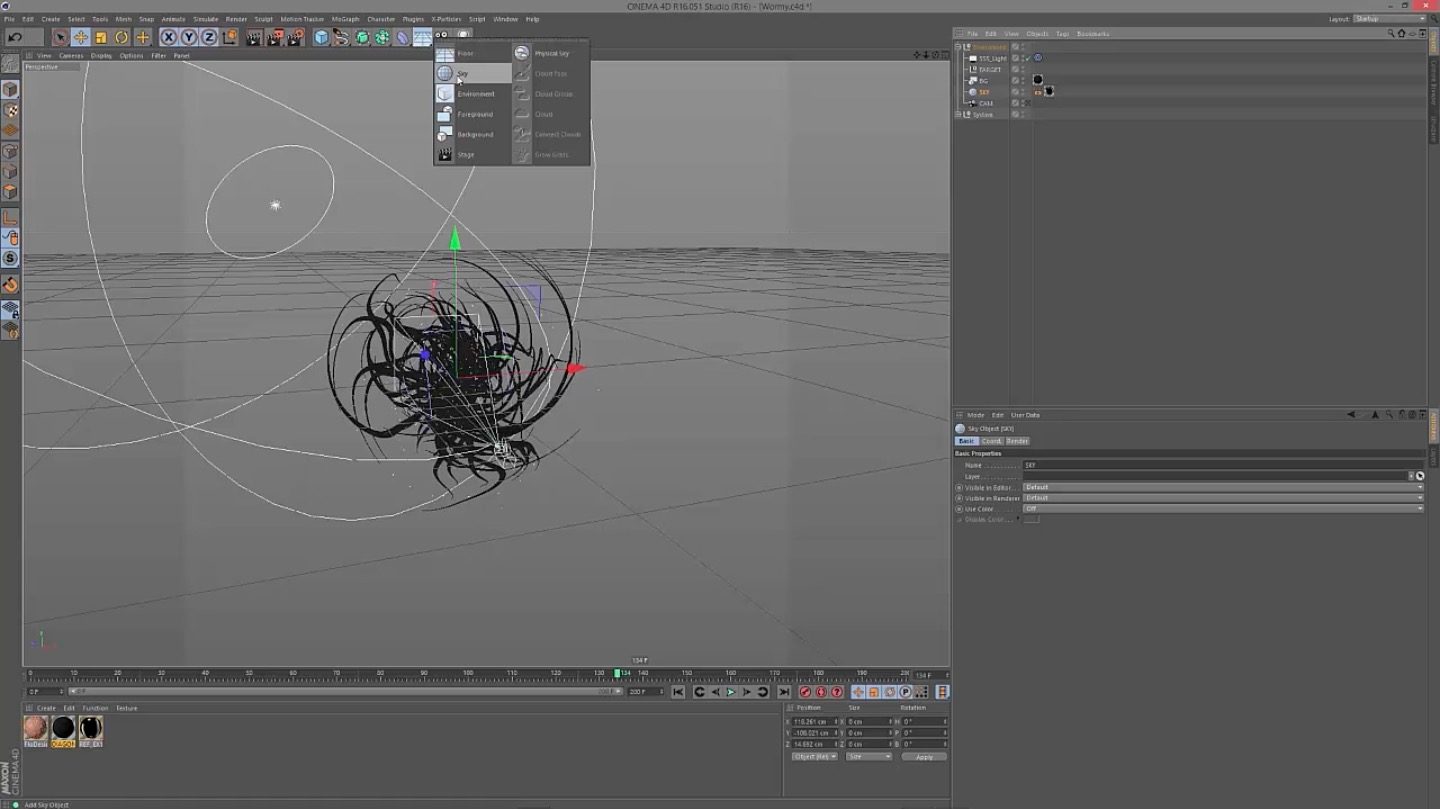Click the Undo arrow icon
The width and height of the screenshot is (1440, 809).
click(15, 37)
